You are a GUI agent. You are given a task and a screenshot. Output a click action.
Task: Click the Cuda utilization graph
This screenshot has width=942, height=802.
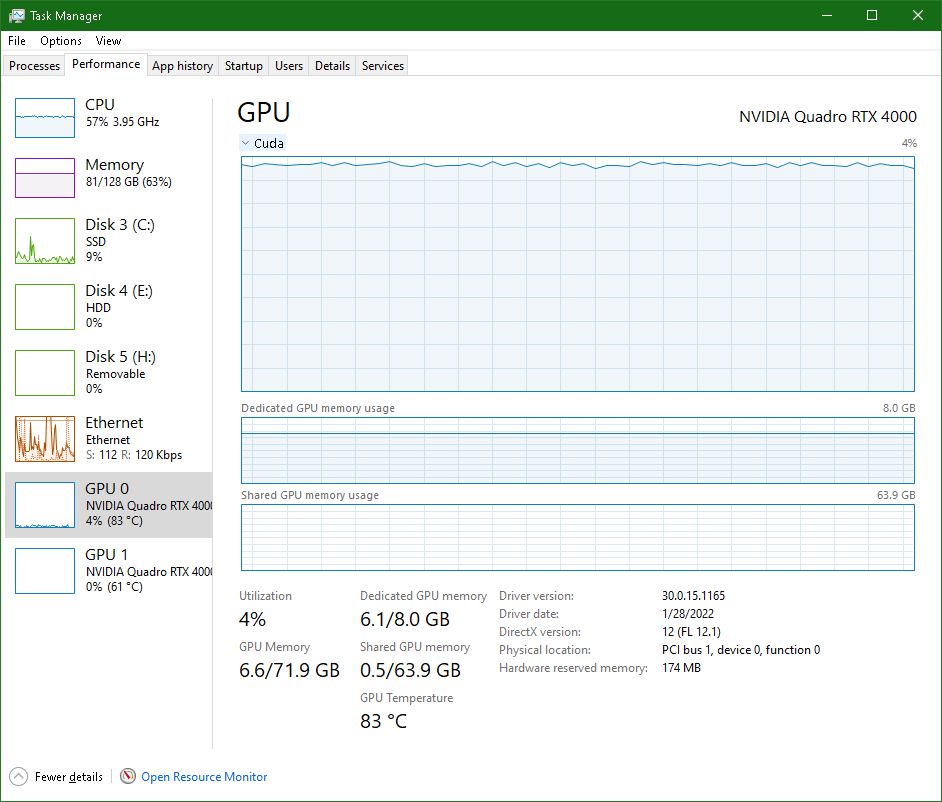click(x=577, y=274)
